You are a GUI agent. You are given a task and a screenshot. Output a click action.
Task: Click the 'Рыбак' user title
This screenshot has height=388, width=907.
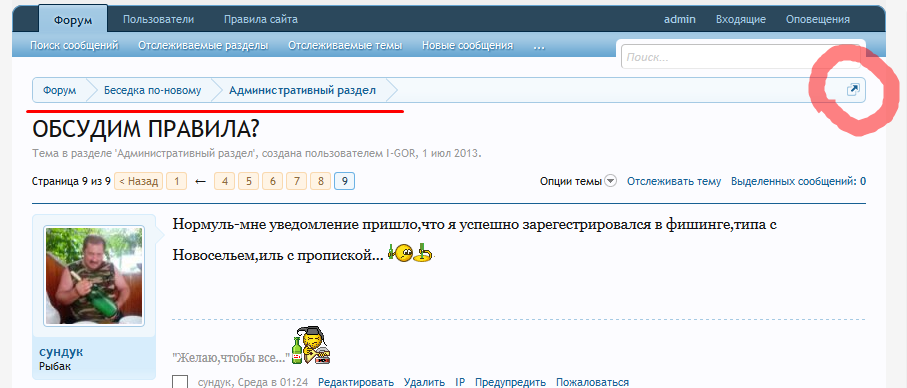[x=56, y=366]
